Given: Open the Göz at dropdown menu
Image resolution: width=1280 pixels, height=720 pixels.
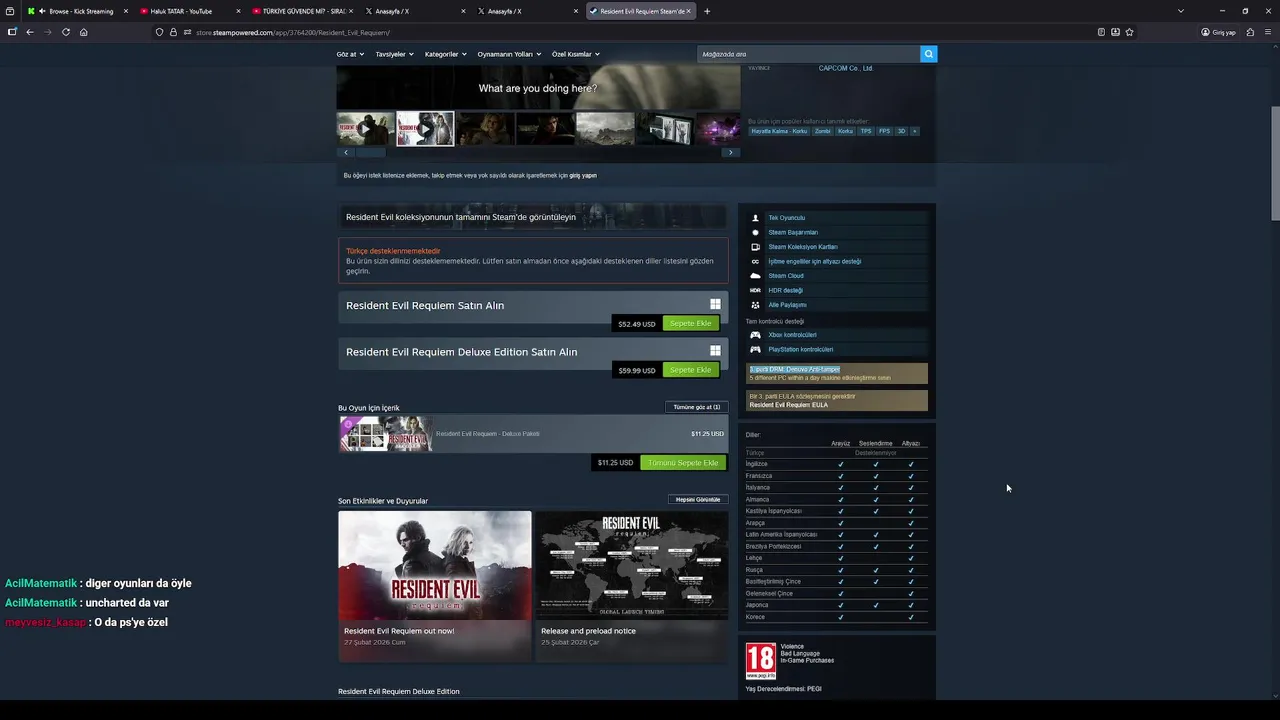Looking at the screenshot, I should [x=350, y=54].
